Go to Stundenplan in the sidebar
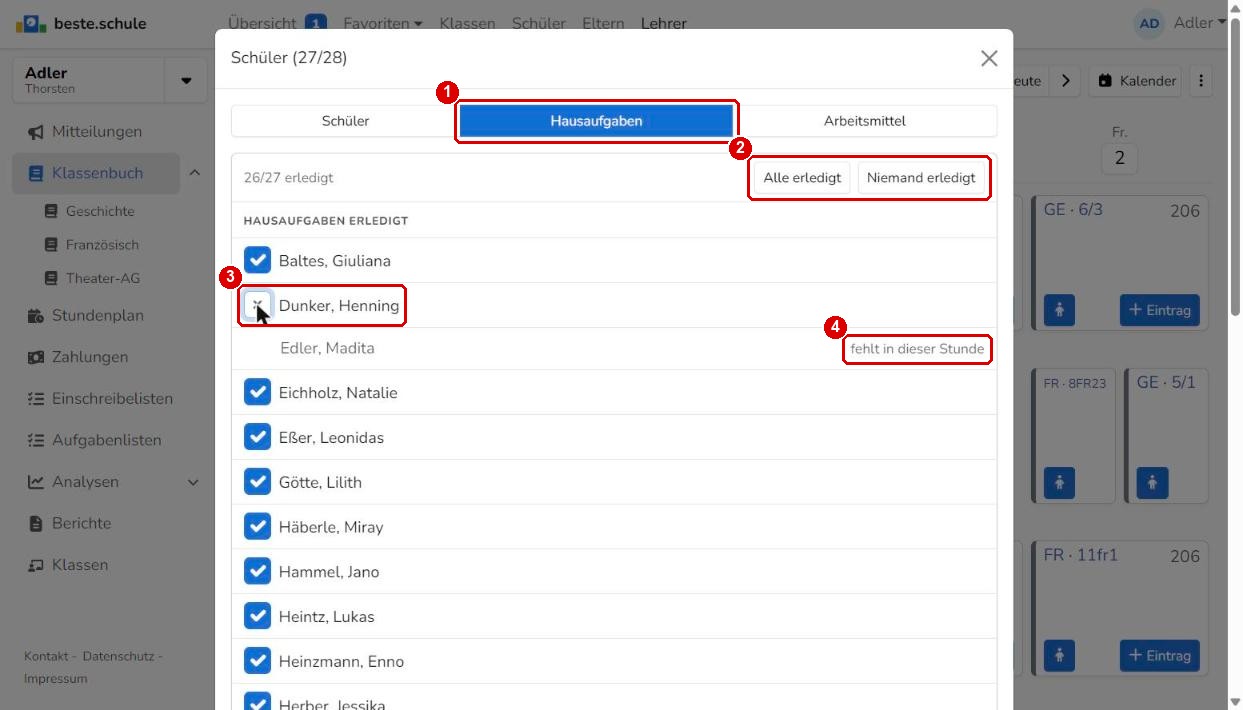This screenshot has width=1243, height=710. tap(98, 316)
